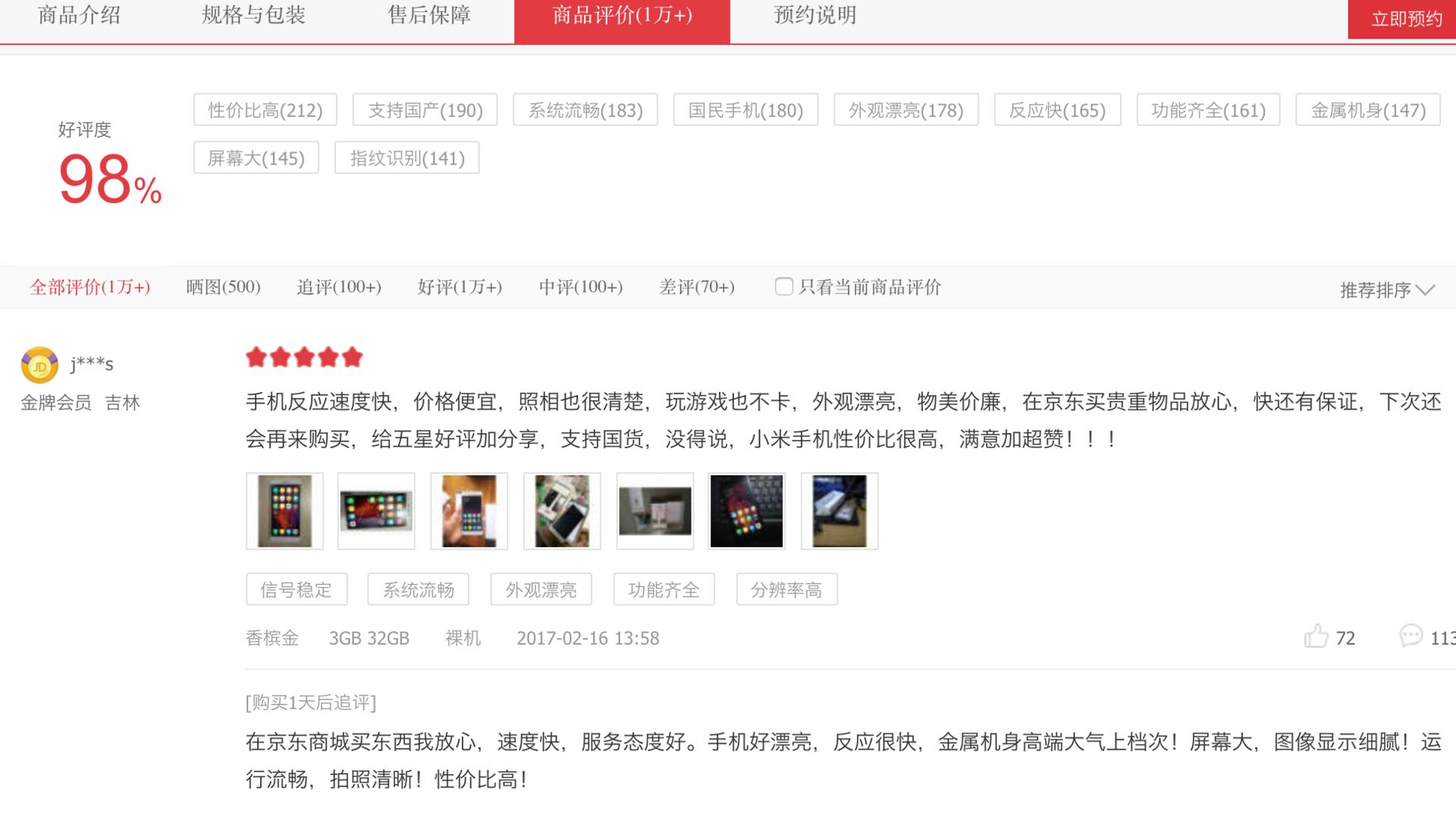Switch to 规格与包装 tab
Screen dimensions: 1456x832
253,15
